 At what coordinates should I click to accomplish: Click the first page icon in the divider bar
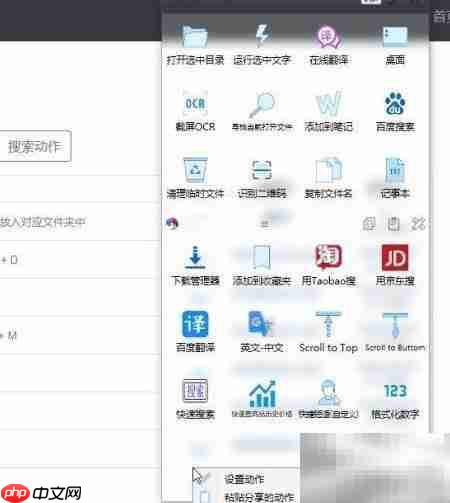click(x=369, y=223)
